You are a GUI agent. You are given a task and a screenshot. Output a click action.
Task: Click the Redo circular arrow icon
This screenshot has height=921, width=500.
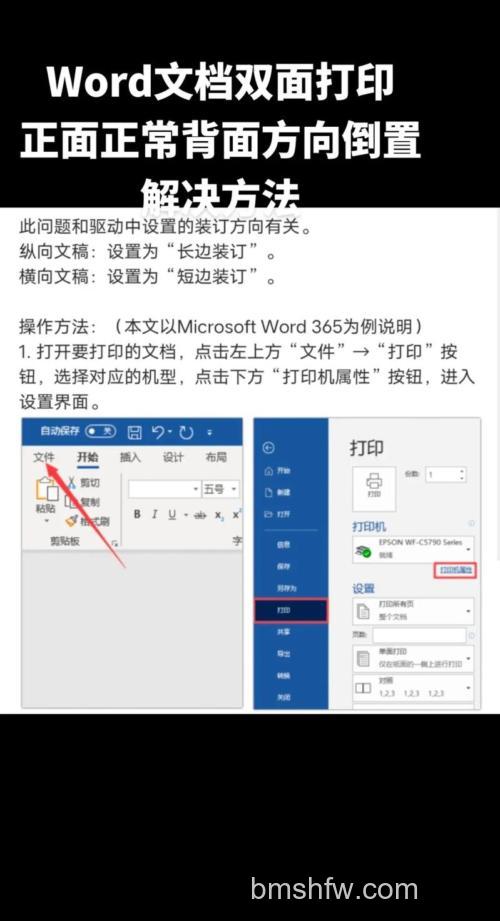[x=186, y=433]
